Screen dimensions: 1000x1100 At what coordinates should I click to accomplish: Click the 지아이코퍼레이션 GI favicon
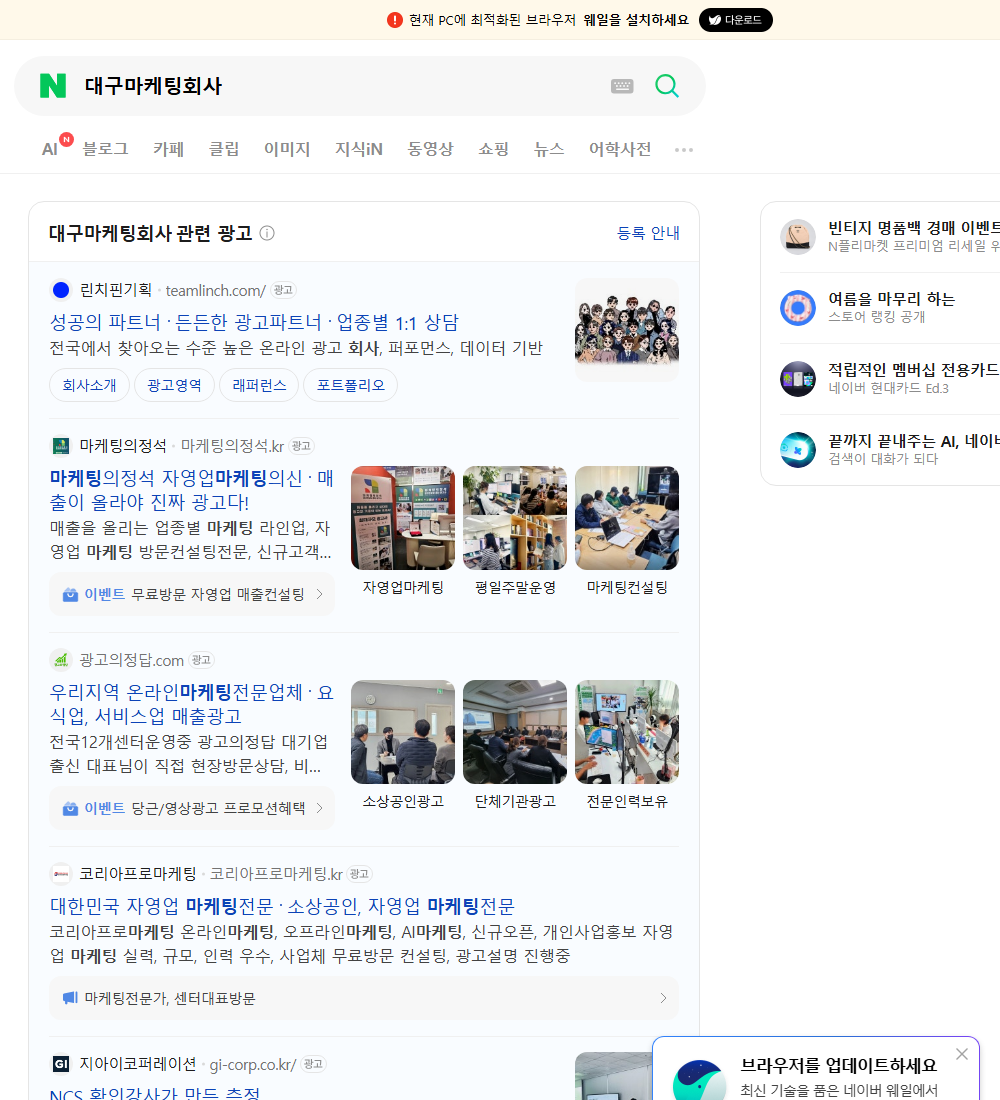coord(61,1064)
